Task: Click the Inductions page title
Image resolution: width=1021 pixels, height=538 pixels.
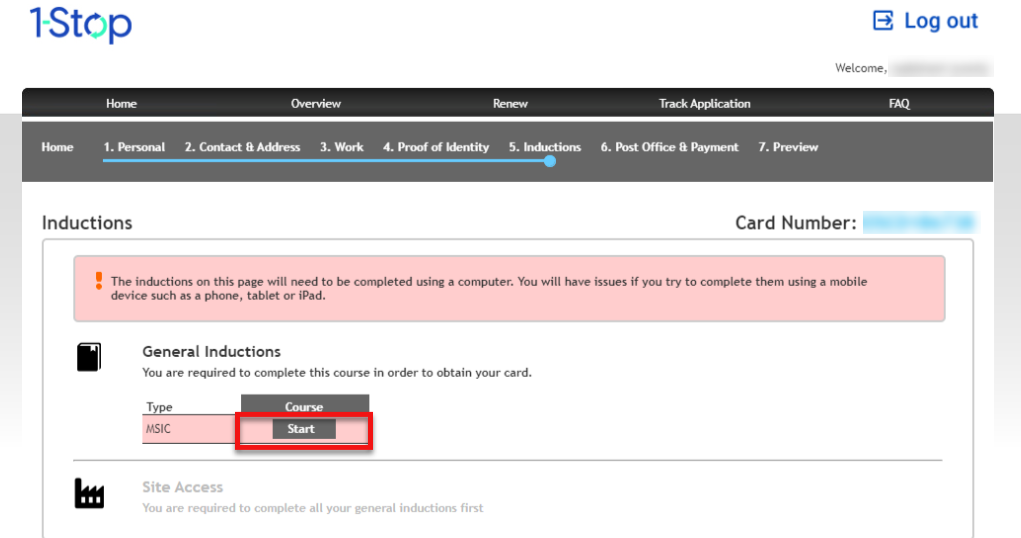Action: coord(87,223)
